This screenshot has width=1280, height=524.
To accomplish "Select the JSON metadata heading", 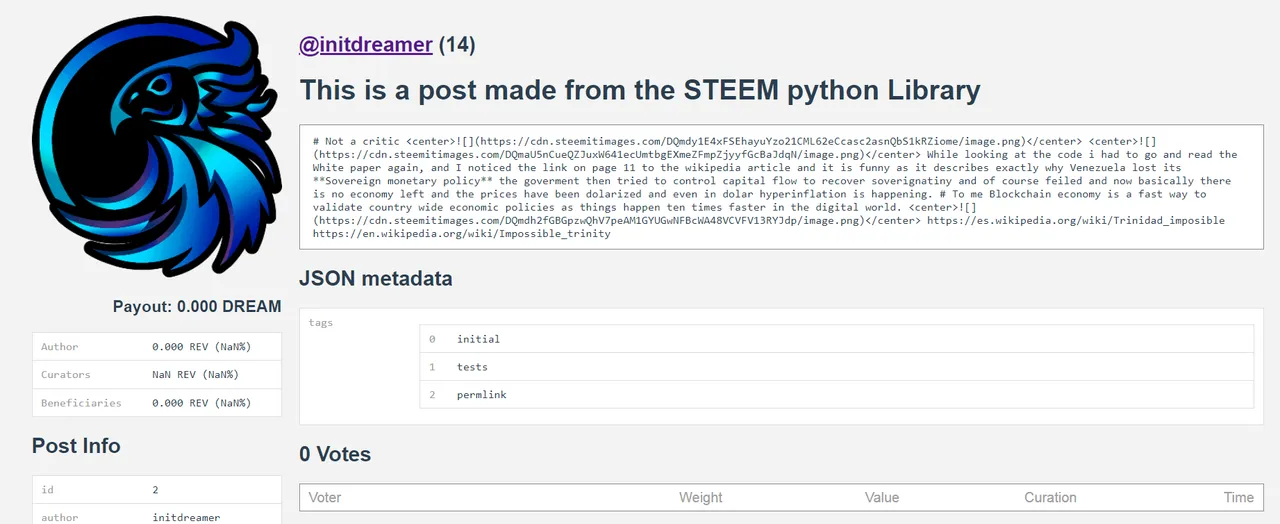I will click(376, 278).
